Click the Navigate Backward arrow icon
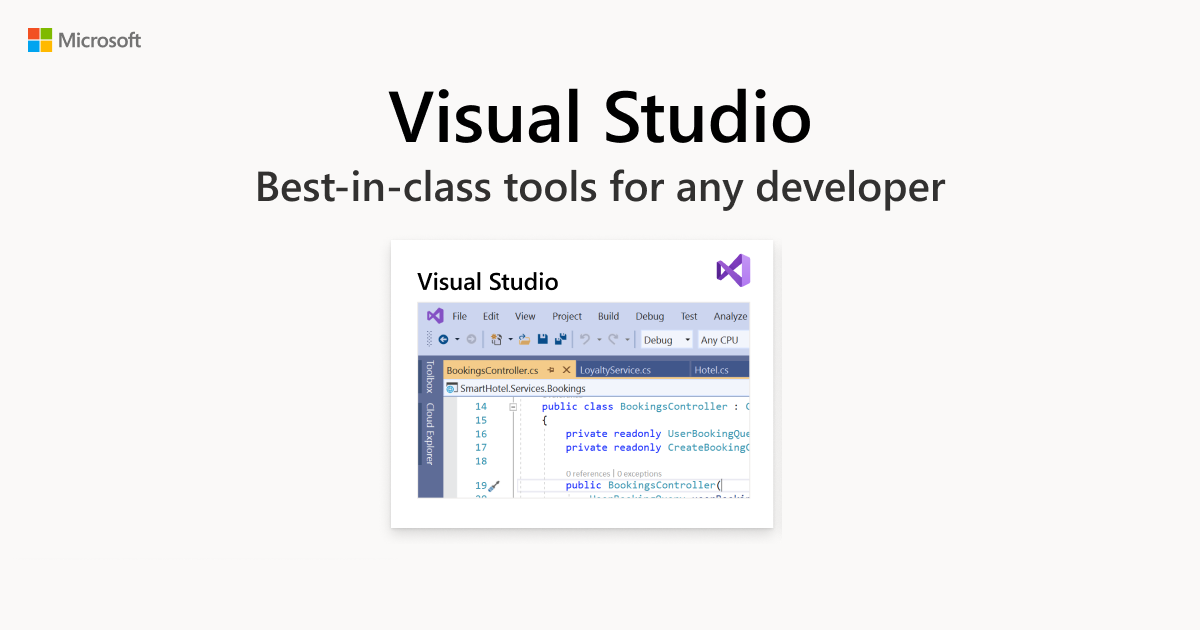 click(x=443, y=340)
